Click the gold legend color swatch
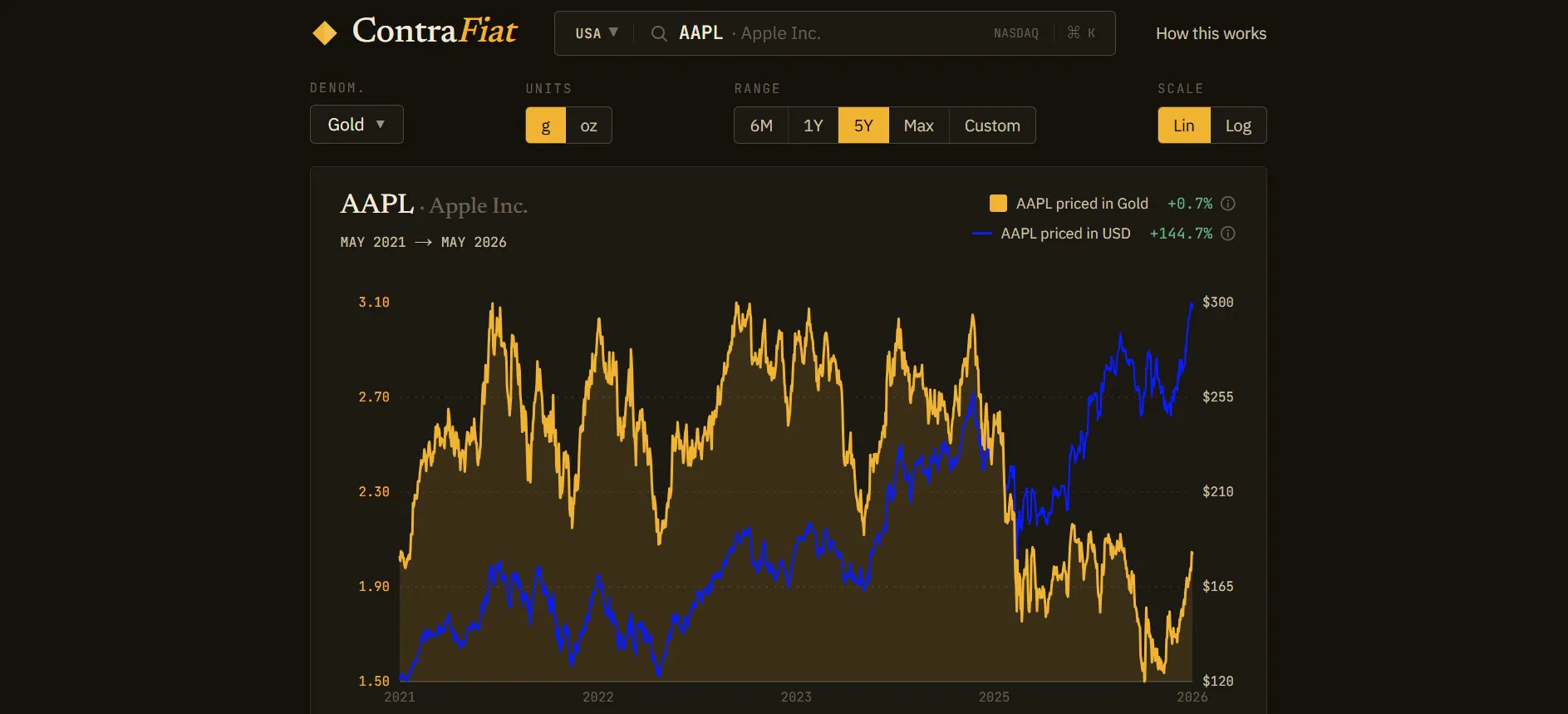This screenshot has height=714, width=1568. pos(998,204)
